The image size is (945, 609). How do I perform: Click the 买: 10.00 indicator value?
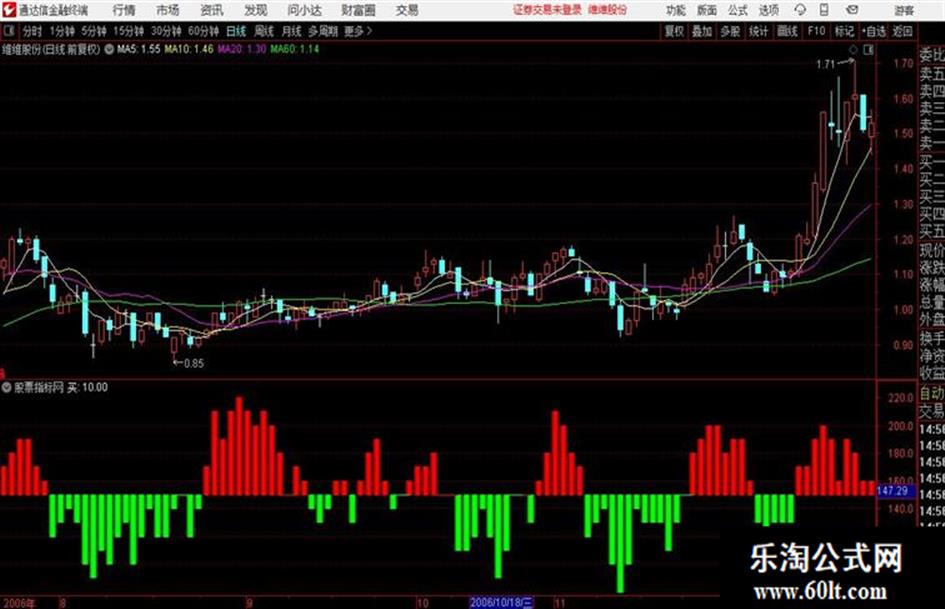click(x=87, y=387)
